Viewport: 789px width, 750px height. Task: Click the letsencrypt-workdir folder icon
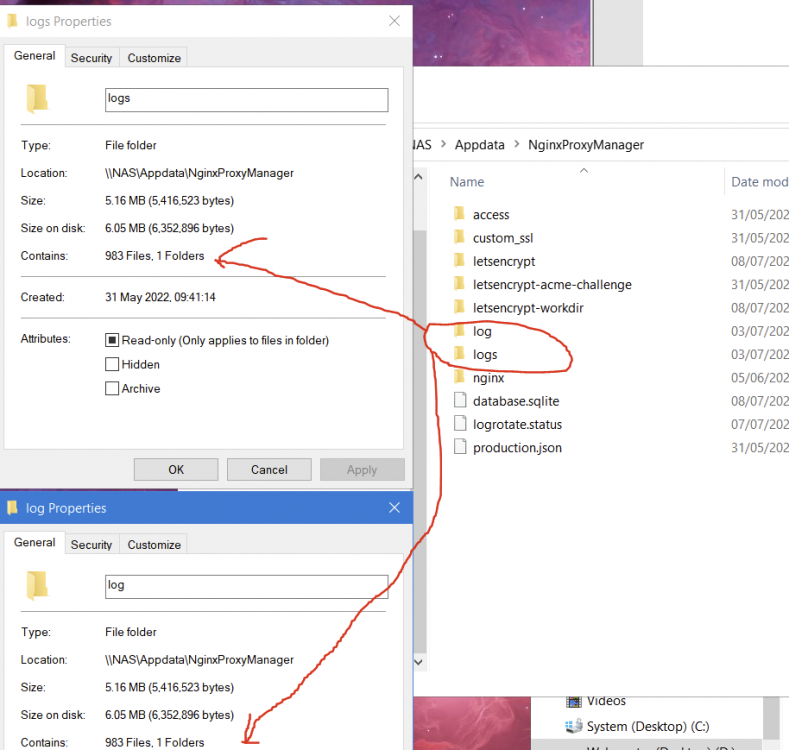[459, 307]
